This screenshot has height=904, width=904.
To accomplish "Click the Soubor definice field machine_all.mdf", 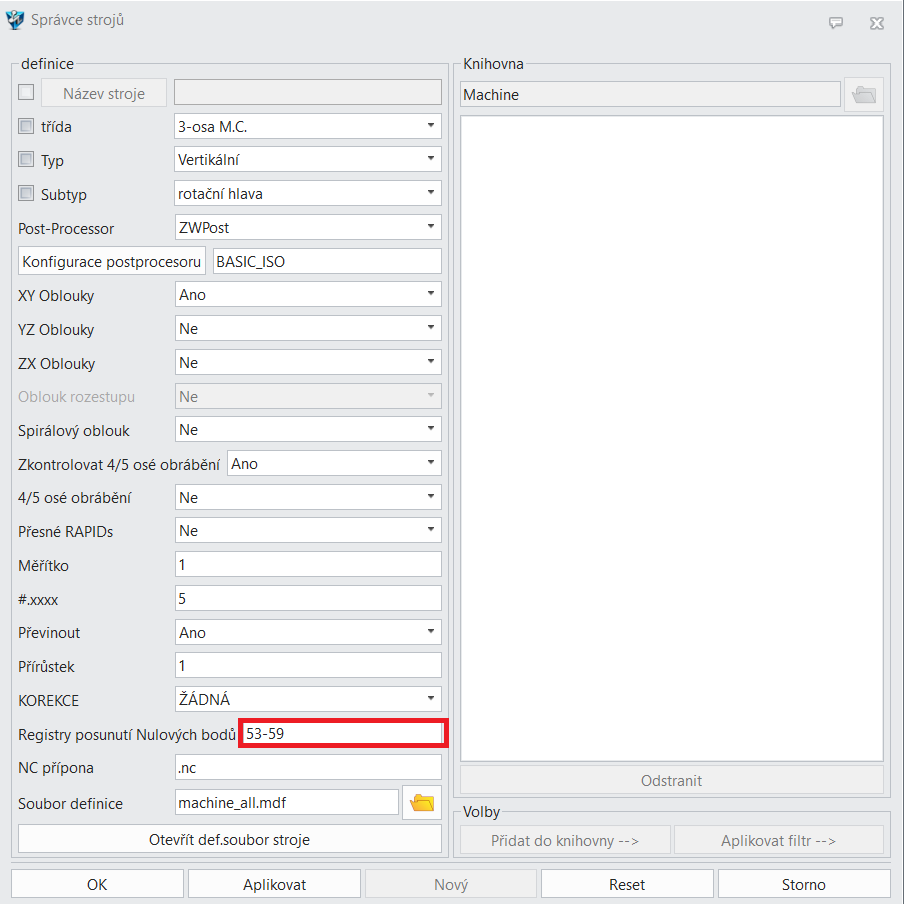I will [x=287, y=803].
